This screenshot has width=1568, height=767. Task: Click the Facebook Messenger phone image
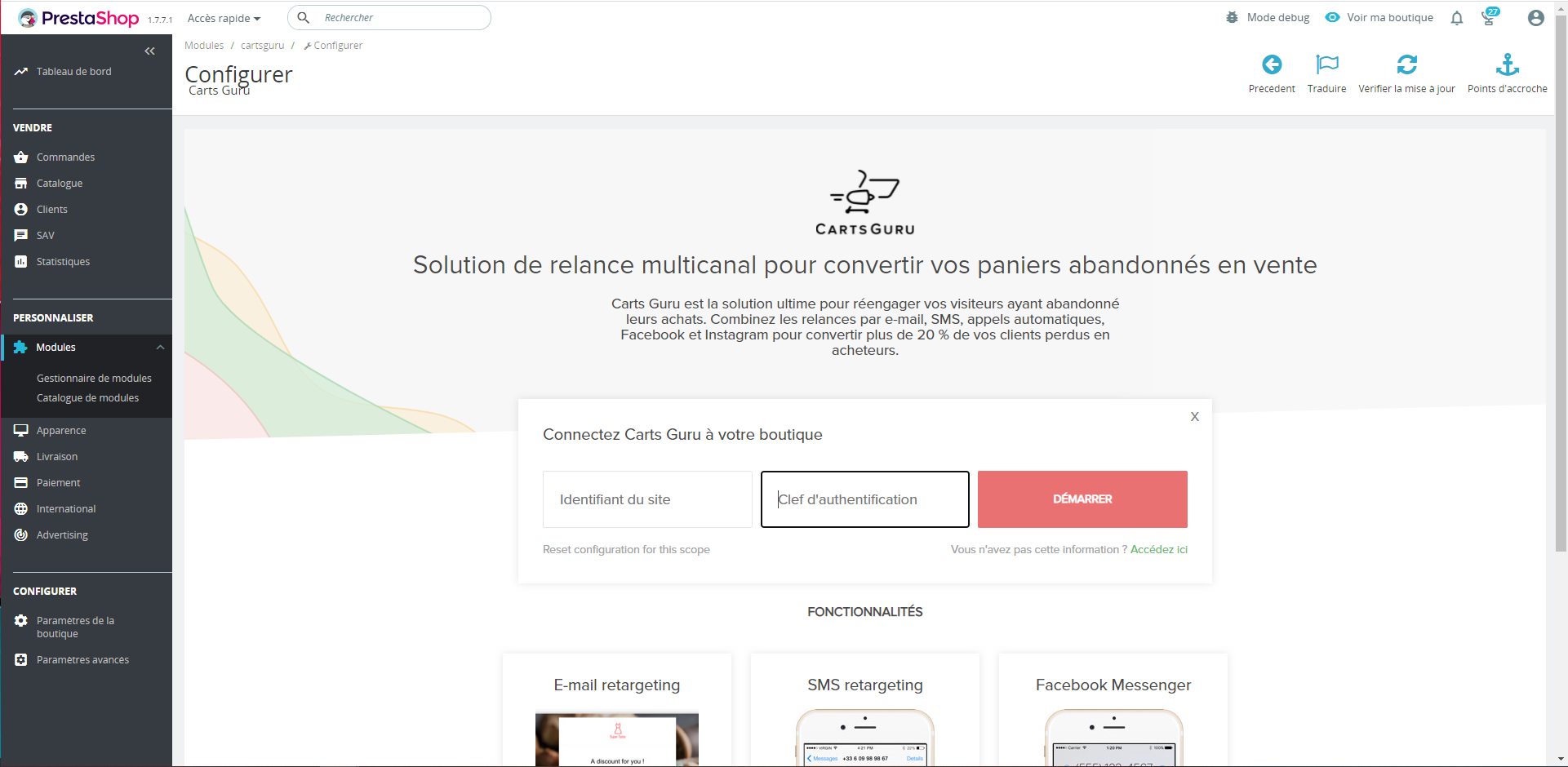pos(1113,738)
